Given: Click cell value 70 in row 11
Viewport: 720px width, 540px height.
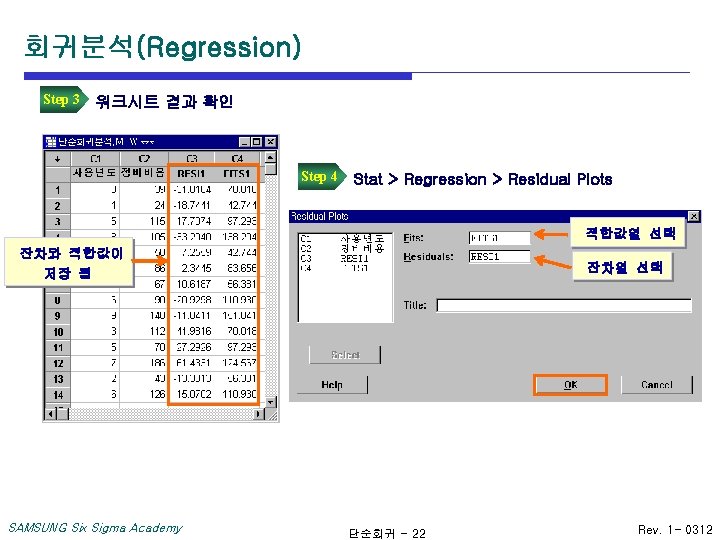Looking at the screenshot, I should pos(144,347).
